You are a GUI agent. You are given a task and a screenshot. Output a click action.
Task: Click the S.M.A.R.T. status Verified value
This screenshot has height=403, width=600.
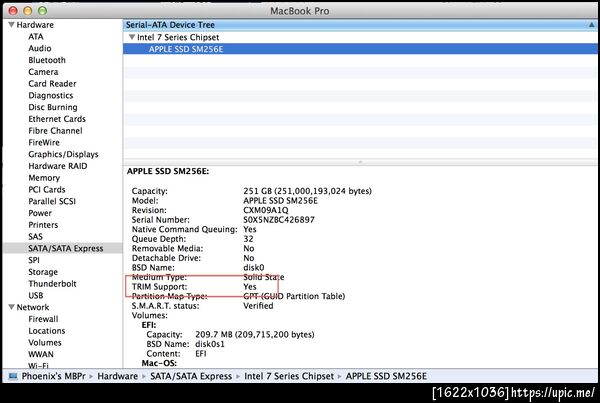(x=258, y=306)
